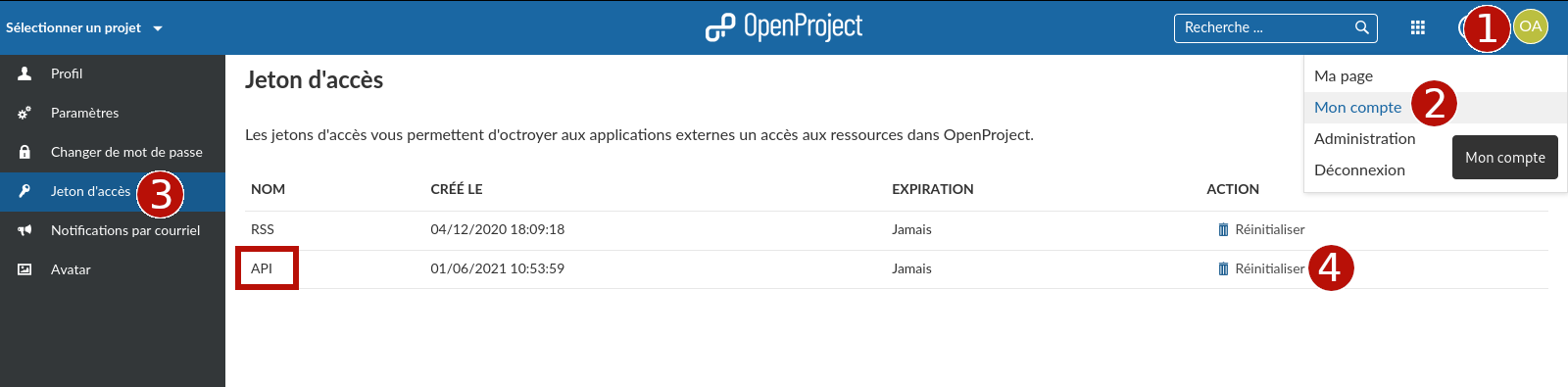1568x387 pixels.
Task: Click the OpenProject logo
Action: tap(784, 27)
